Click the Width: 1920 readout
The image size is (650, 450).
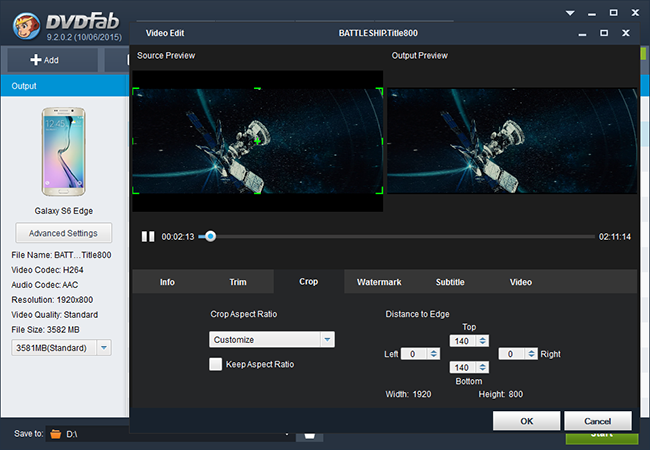pos(408,394)
